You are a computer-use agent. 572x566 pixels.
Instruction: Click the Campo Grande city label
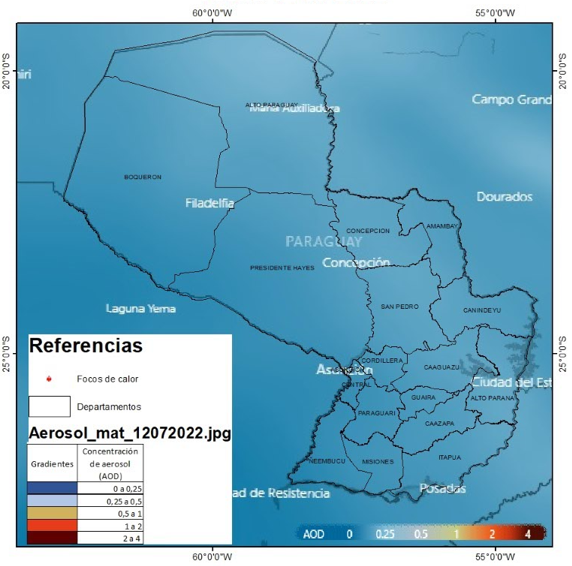(x=512, y=100)
